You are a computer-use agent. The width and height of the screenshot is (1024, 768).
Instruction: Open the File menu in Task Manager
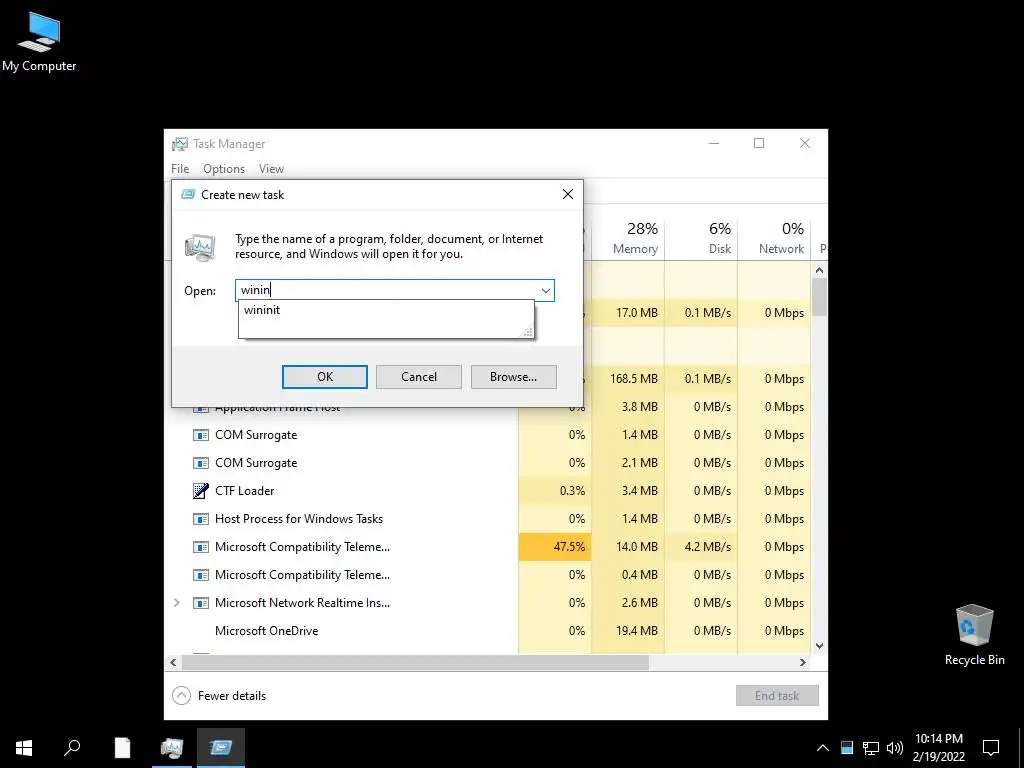click(180, 169)
